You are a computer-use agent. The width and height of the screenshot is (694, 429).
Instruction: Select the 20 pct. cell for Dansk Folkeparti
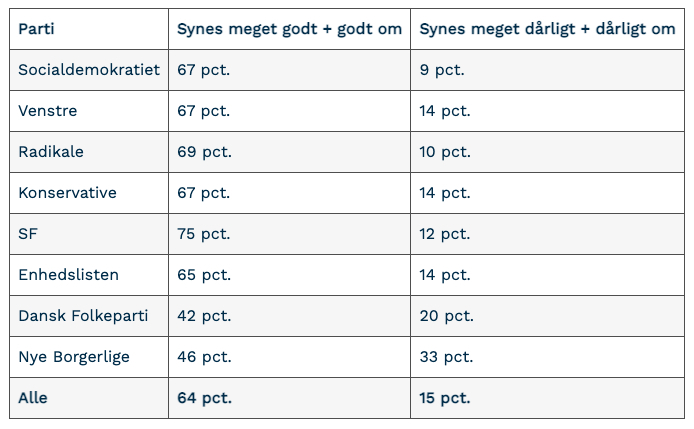[x=447, y=316]
